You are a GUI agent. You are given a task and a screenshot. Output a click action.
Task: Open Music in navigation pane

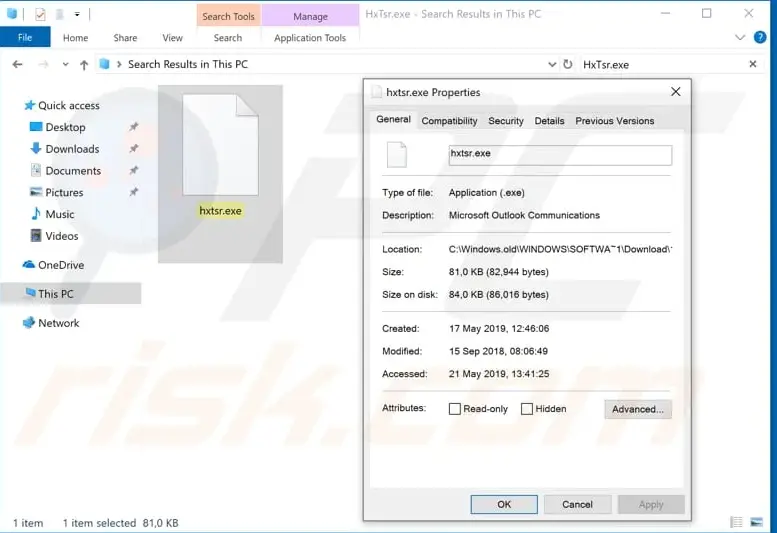(59, 214)
